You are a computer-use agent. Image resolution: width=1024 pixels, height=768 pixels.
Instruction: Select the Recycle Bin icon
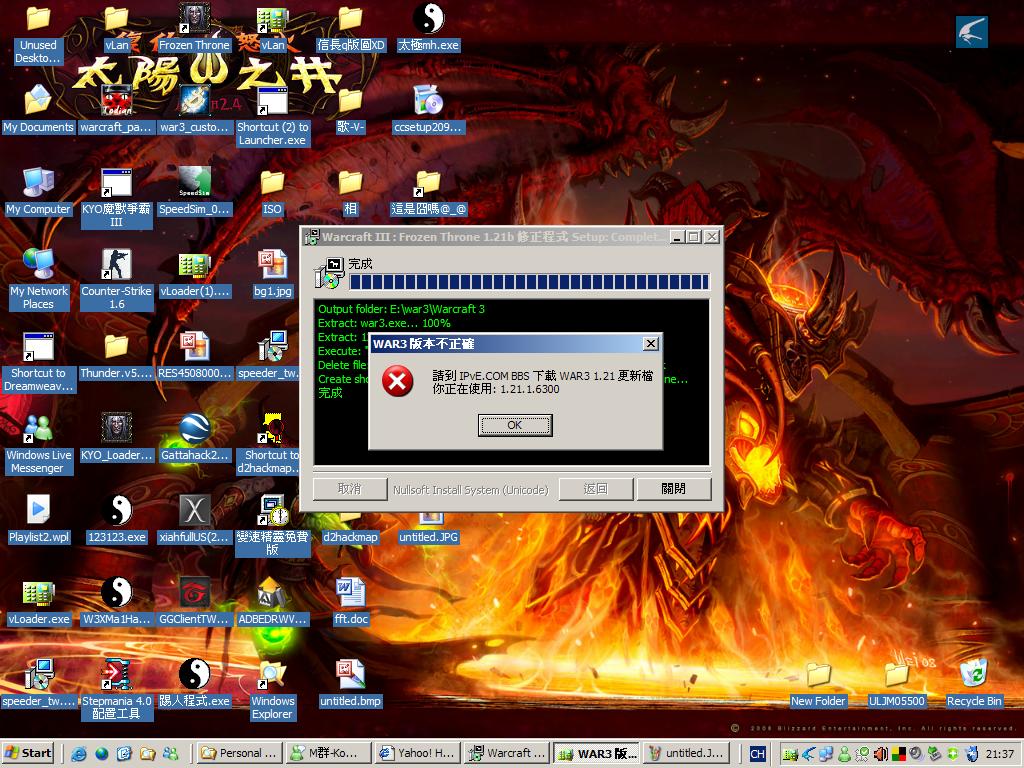point(973,676)
